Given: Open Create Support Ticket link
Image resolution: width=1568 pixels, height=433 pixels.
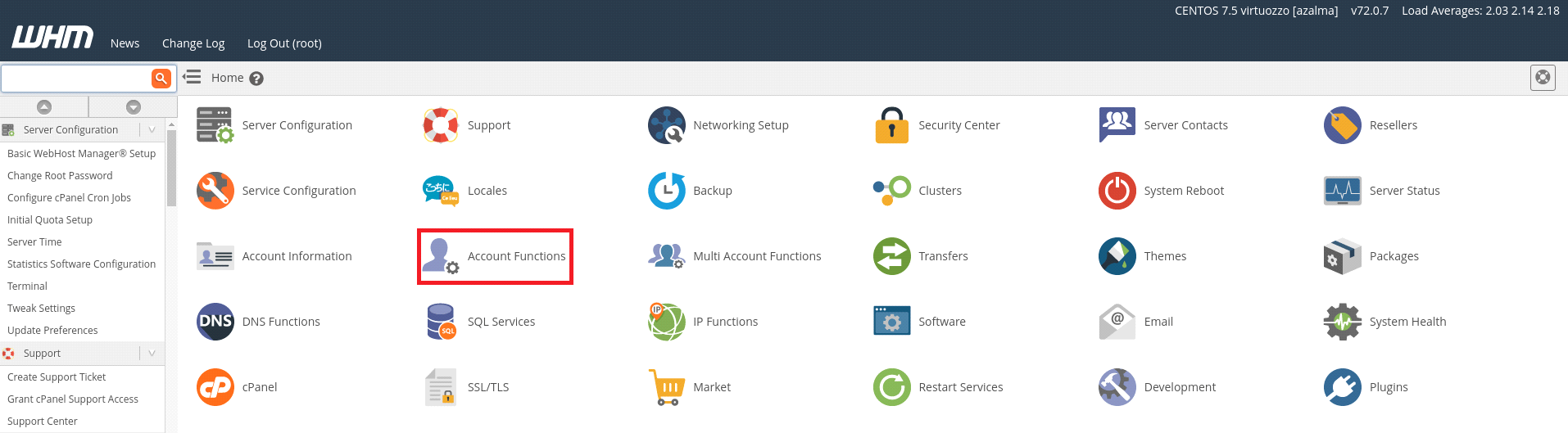Looking at the screenshot, I should [x=57, y=377].
